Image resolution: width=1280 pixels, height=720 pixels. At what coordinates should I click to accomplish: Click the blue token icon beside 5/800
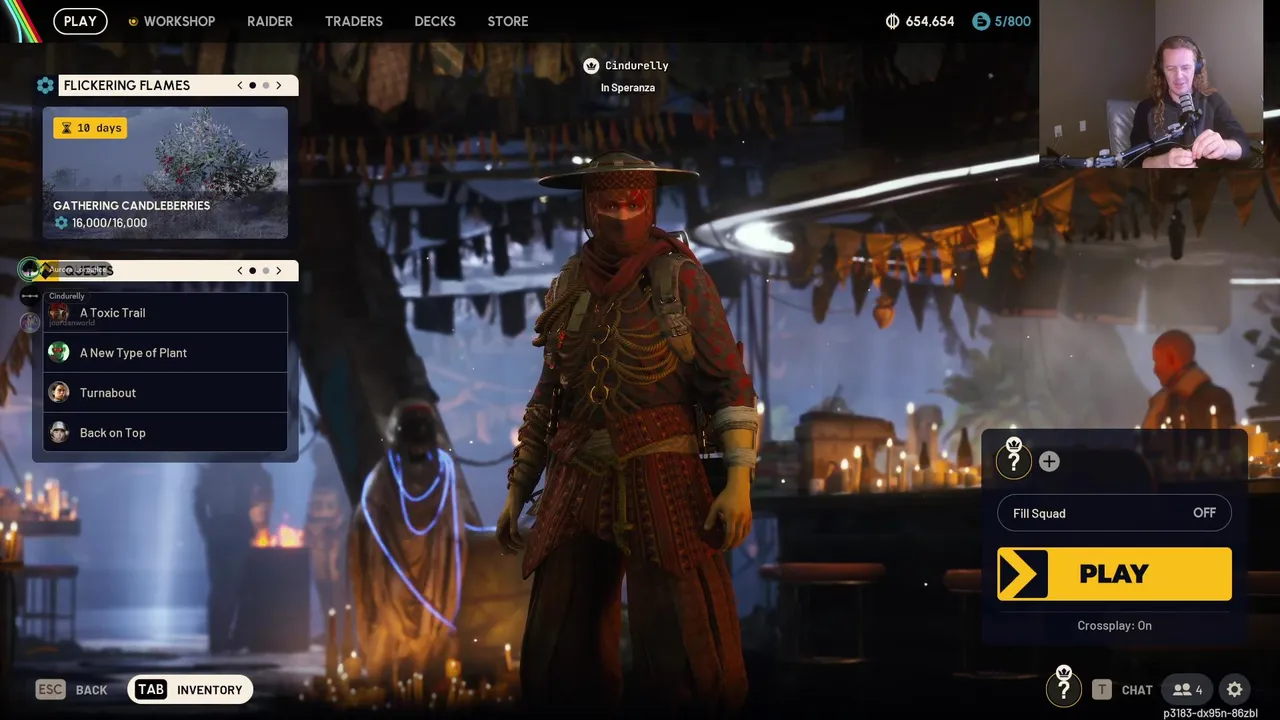981,21
